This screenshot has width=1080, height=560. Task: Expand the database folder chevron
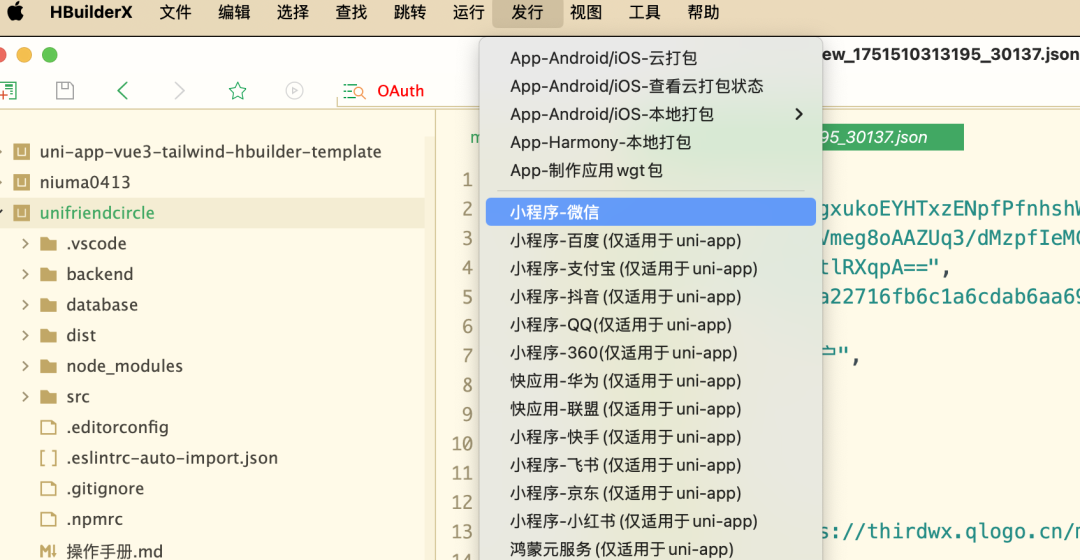click(25, 304)
